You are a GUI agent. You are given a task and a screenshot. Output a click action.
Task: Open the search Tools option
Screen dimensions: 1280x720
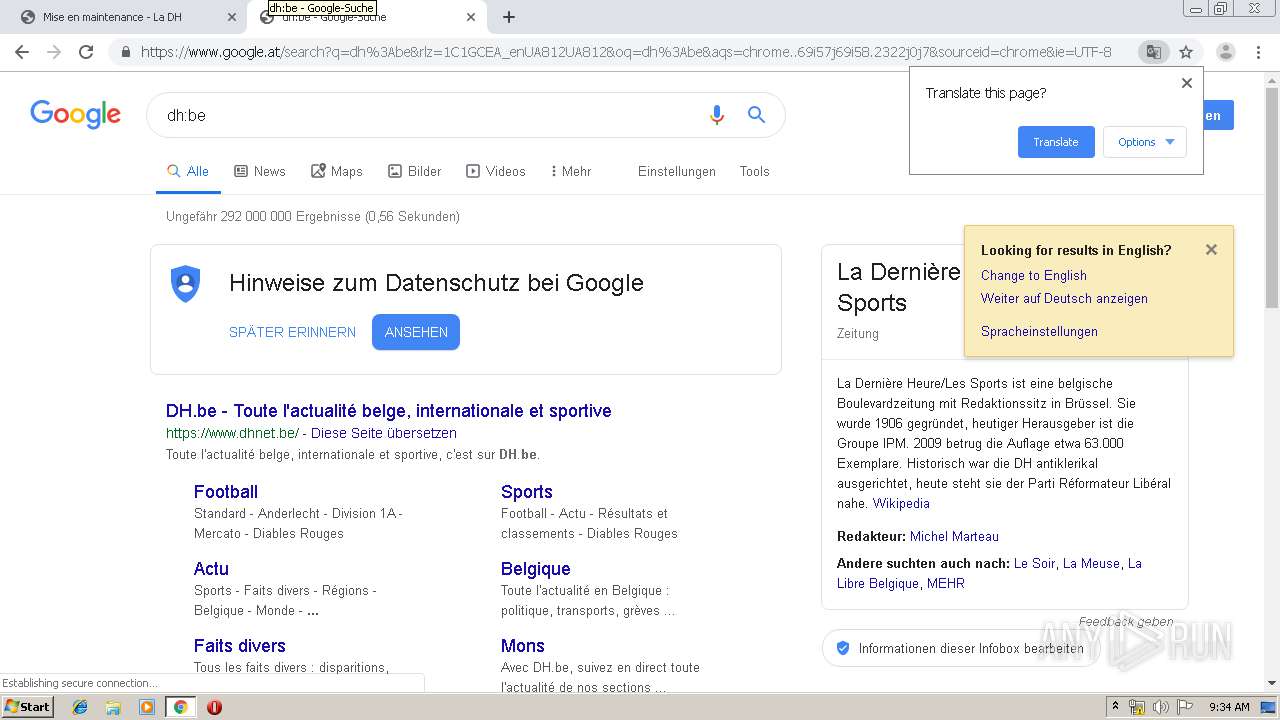[x=754, y=171]
